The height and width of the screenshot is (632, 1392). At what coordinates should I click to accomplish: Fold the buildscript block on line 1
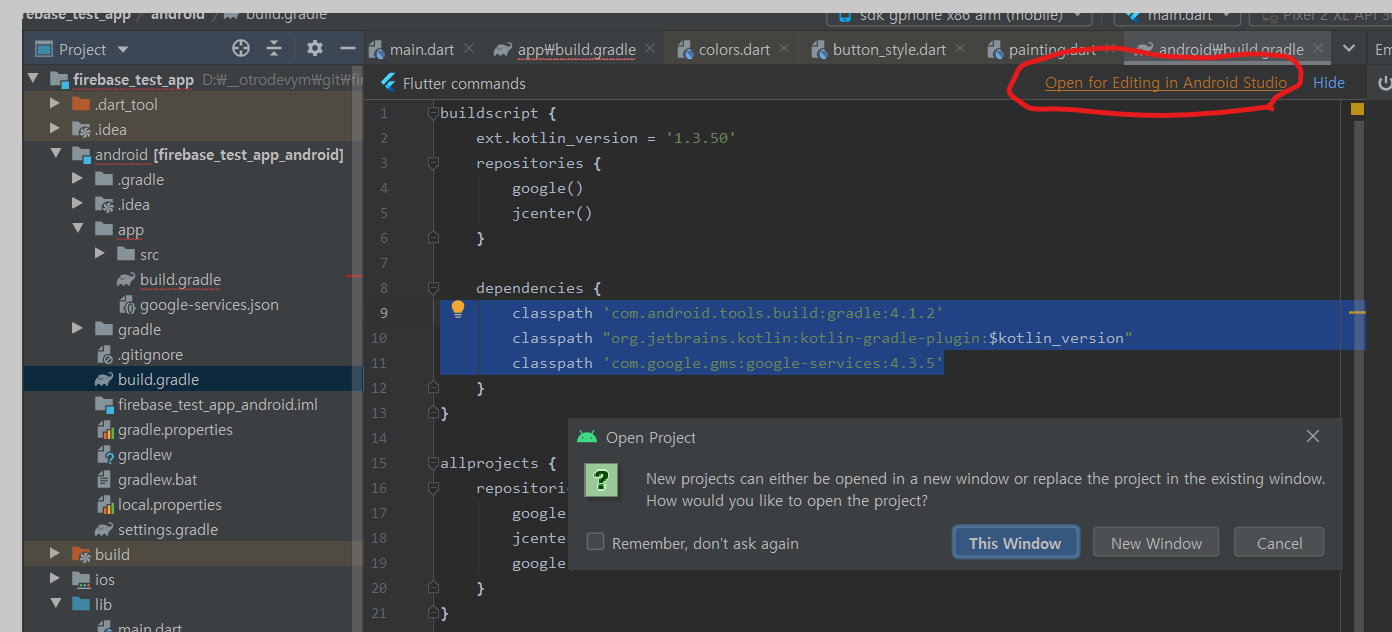click(433, 113)
